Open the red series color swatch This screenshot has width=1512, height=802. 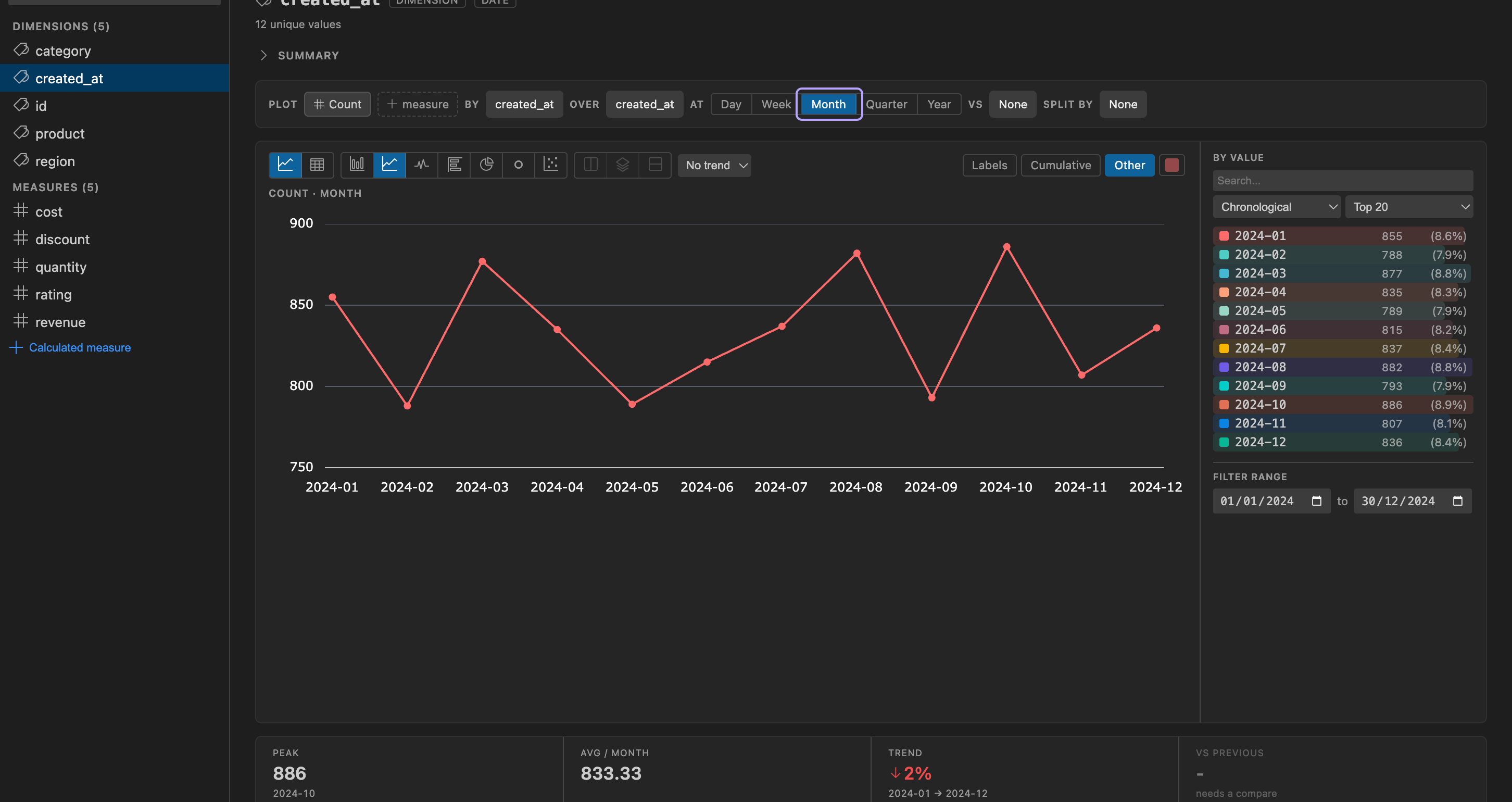(1171, 165)
